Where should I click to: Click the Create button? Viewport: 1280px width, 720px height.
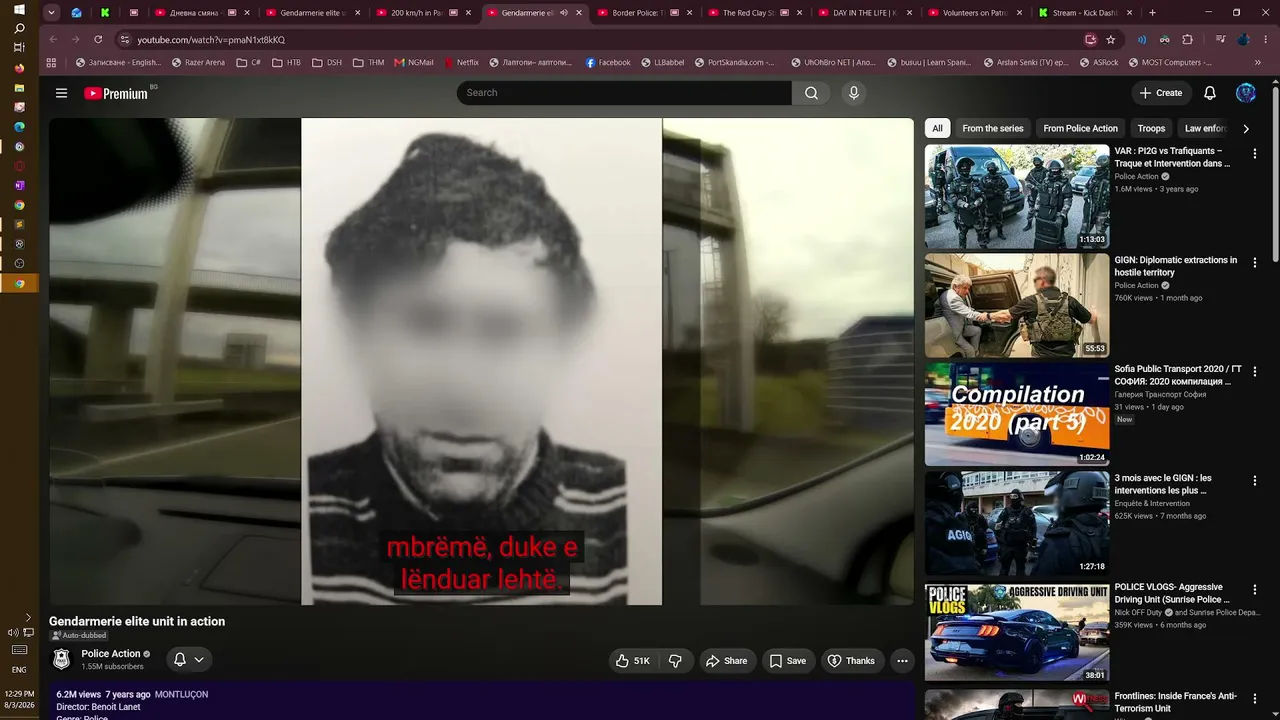pos(1160,93)
